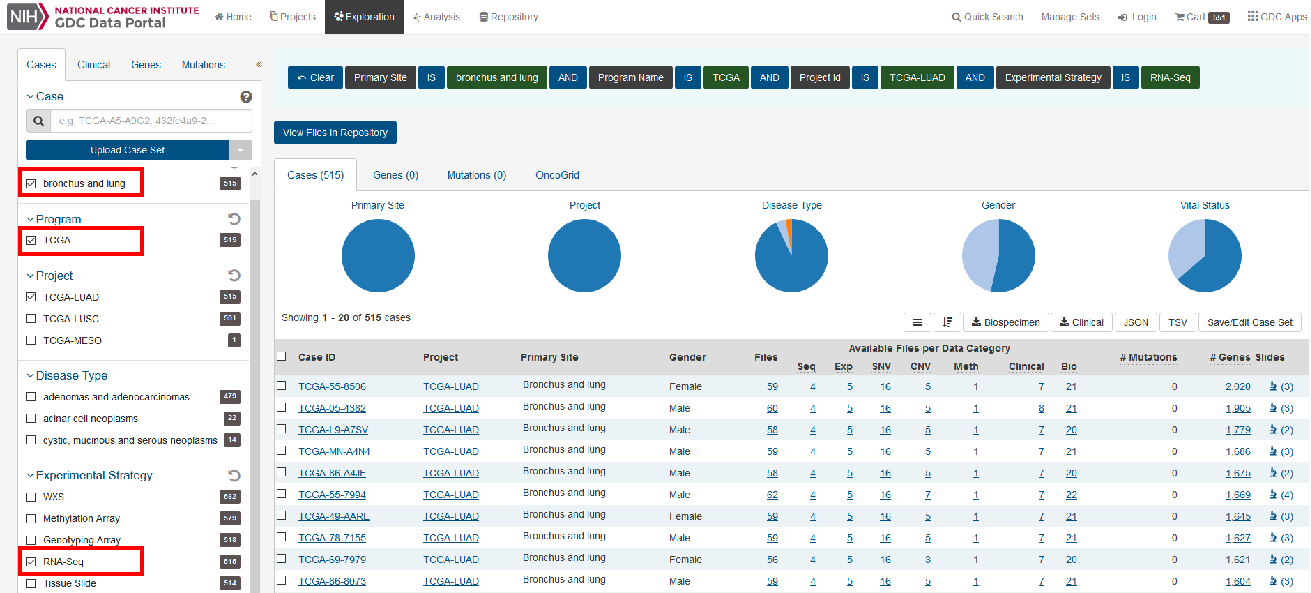Uncheck the RNA-Seq experimental strategy
This screenshot has width=1311, height=593.
(31, 562)
